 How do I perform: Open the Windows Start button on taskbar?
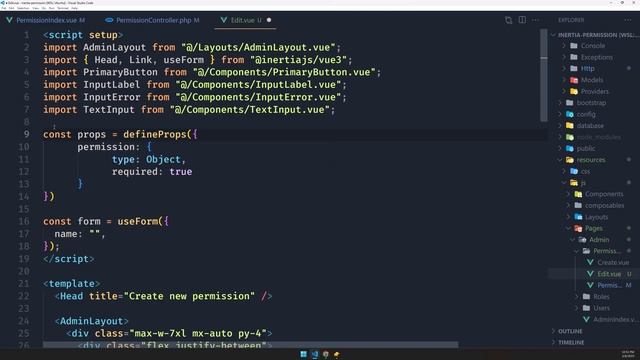click(303, 354)
